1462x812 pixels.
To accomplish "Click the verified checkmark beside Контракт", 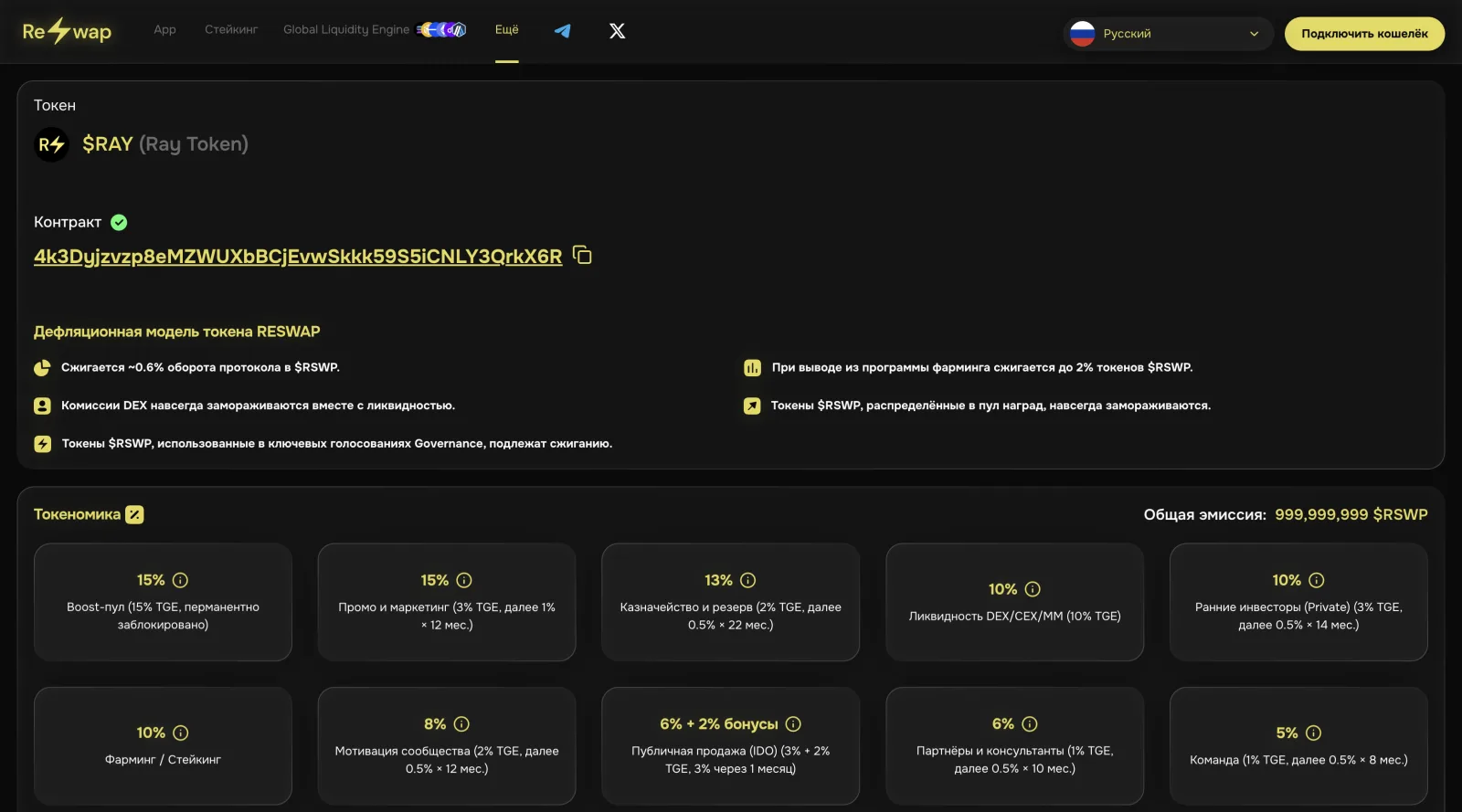I will point(119,222).
